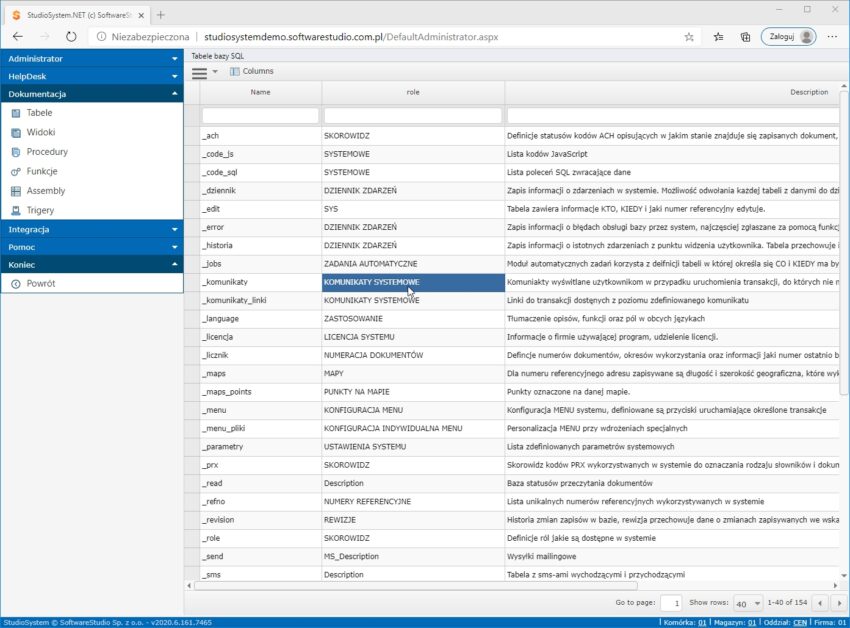Open Trigery sidebar entry
The width and height of the screenshot is (850, 628).
[40, 210]
